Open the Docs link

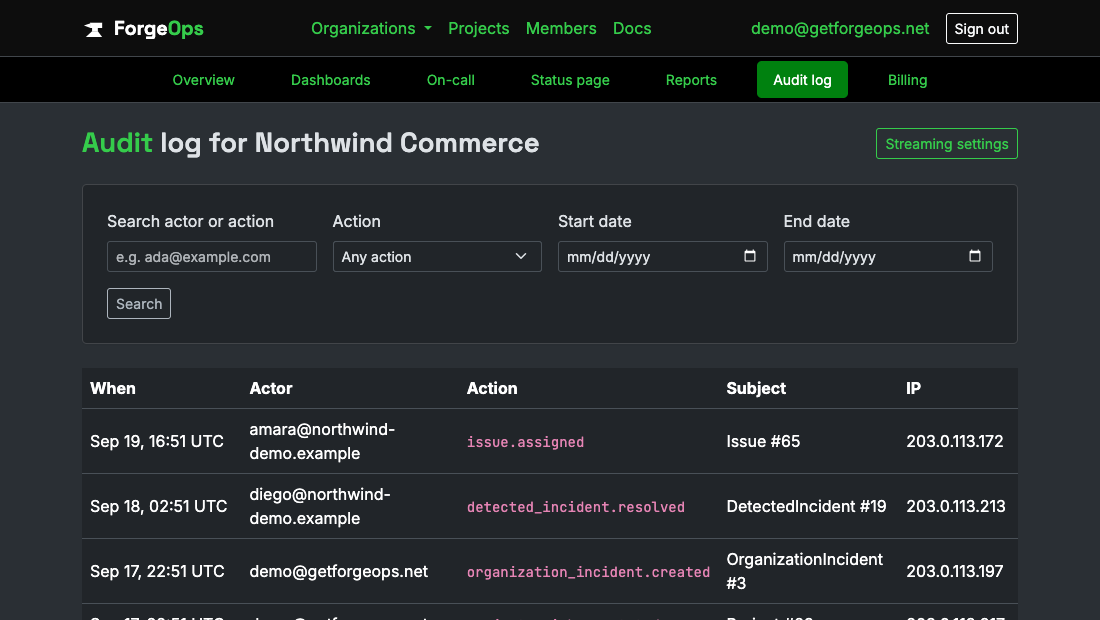pyautogui.click(x=632, y=29)
